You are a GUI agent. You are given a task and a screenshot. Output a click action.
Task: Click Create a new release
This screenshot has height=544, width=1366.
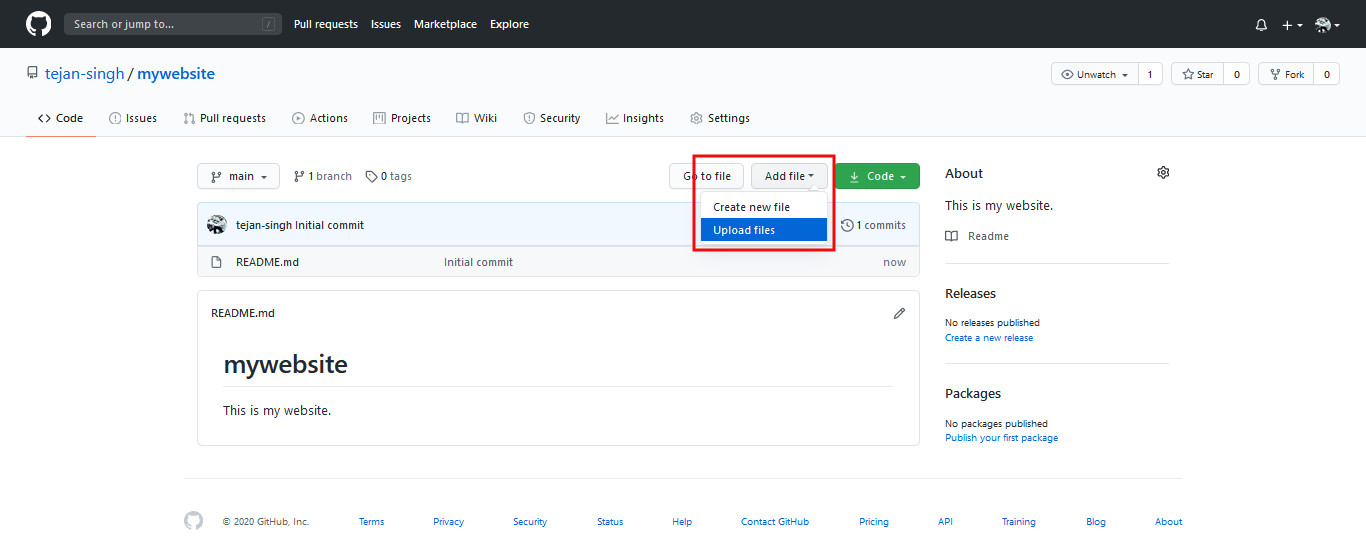(989, 338)
